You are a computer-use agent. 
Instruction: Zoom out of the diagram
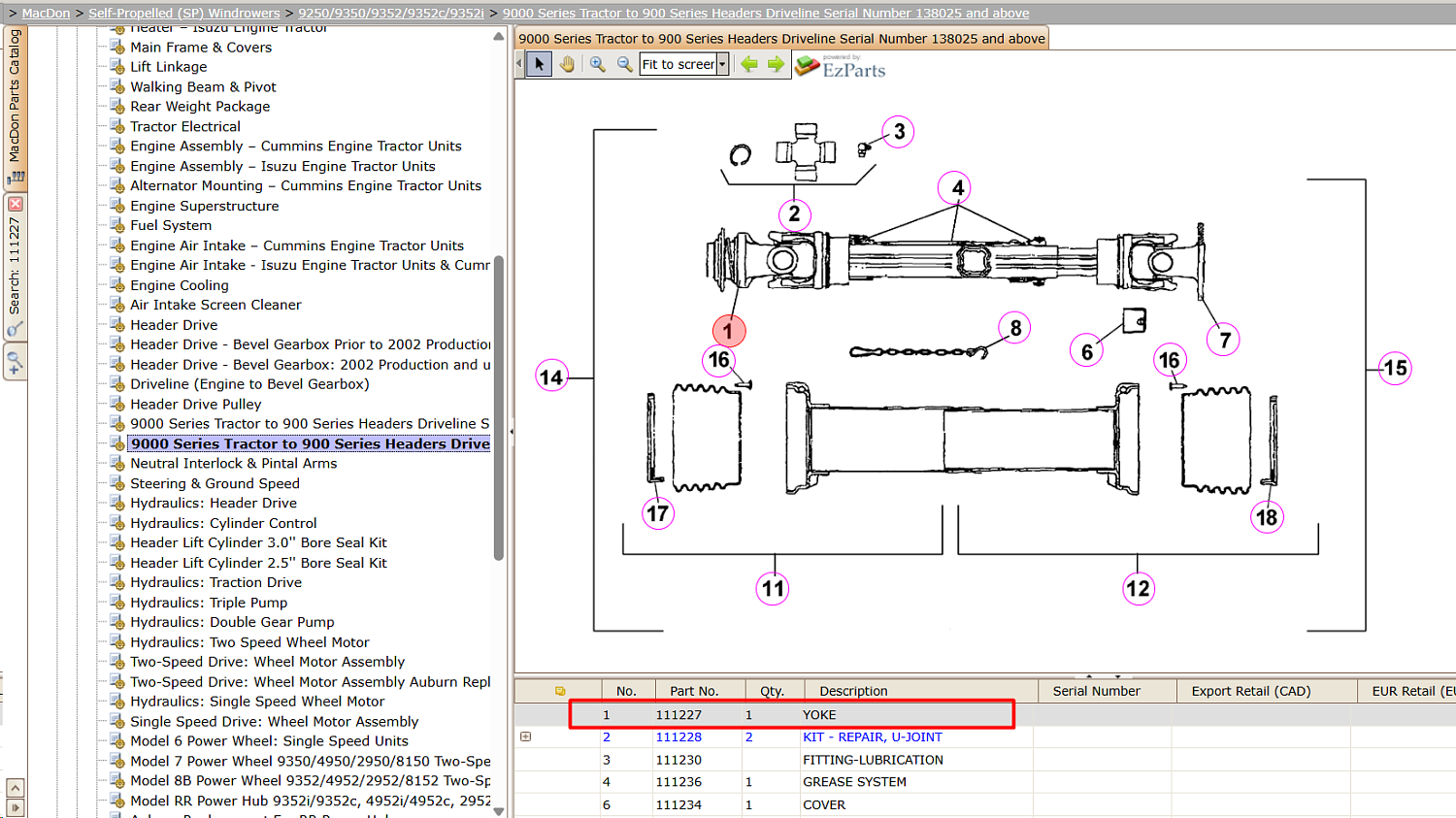click(624, 64)
